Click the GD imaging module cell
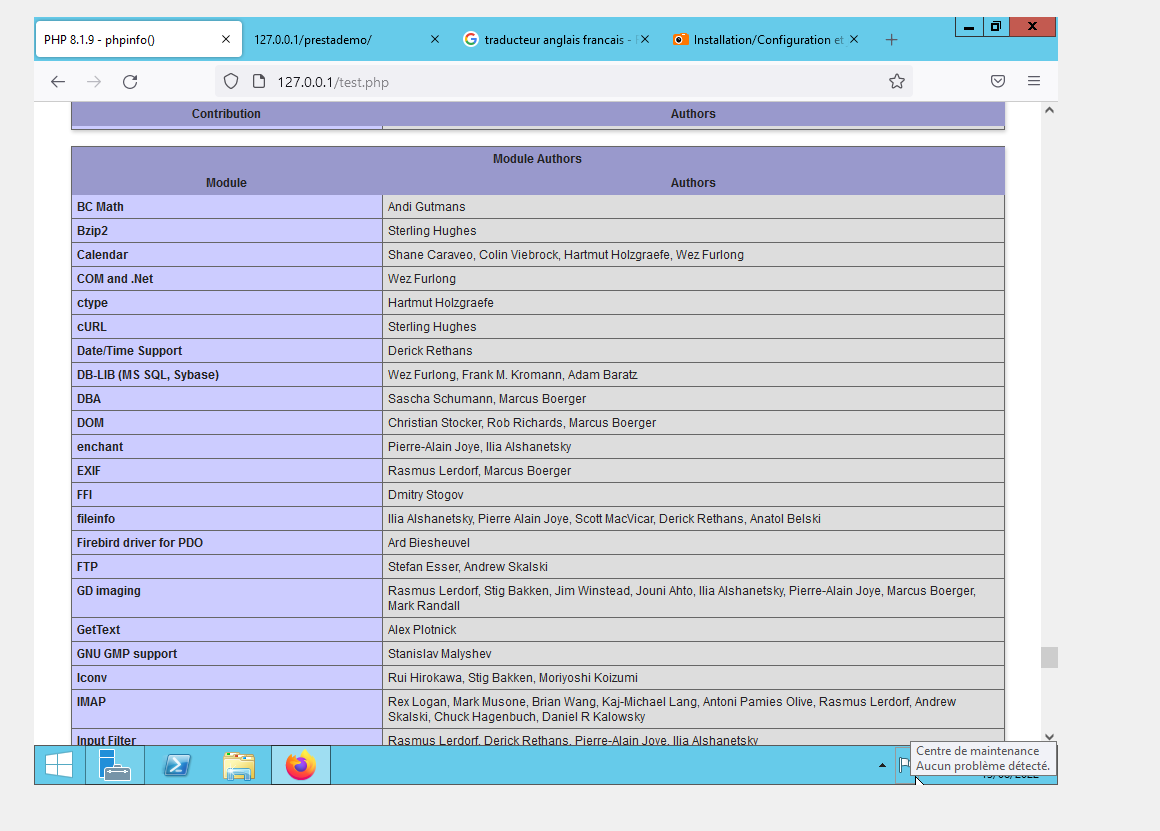The width and height of the screenshot is (1160, 831). (x=226, y=598)
